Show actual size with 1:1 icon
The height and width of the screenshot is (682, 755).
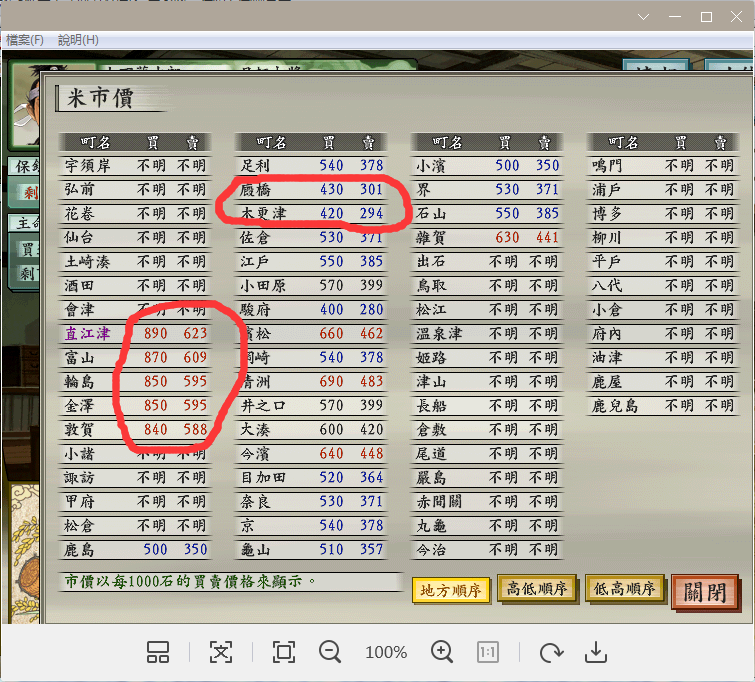point(488,652)
